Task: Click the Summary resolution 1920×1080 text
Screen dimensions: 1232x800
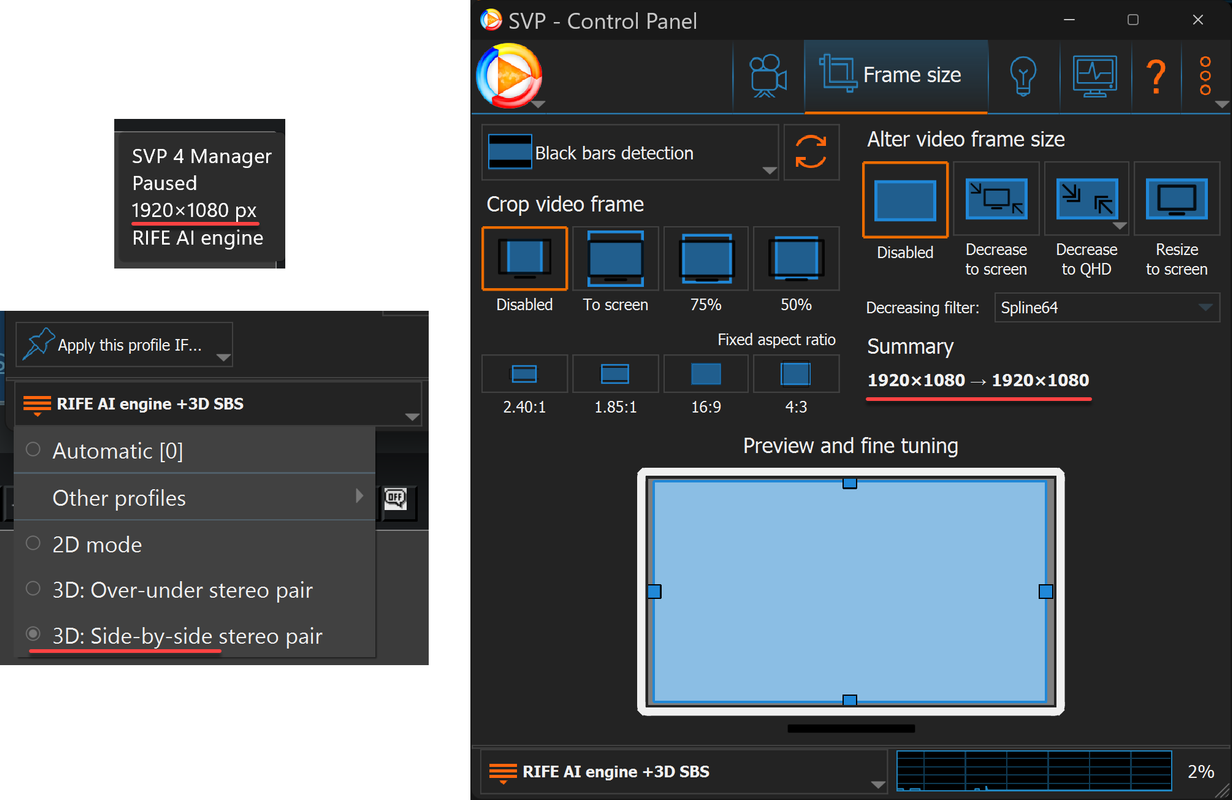Action: coord(978,380)
